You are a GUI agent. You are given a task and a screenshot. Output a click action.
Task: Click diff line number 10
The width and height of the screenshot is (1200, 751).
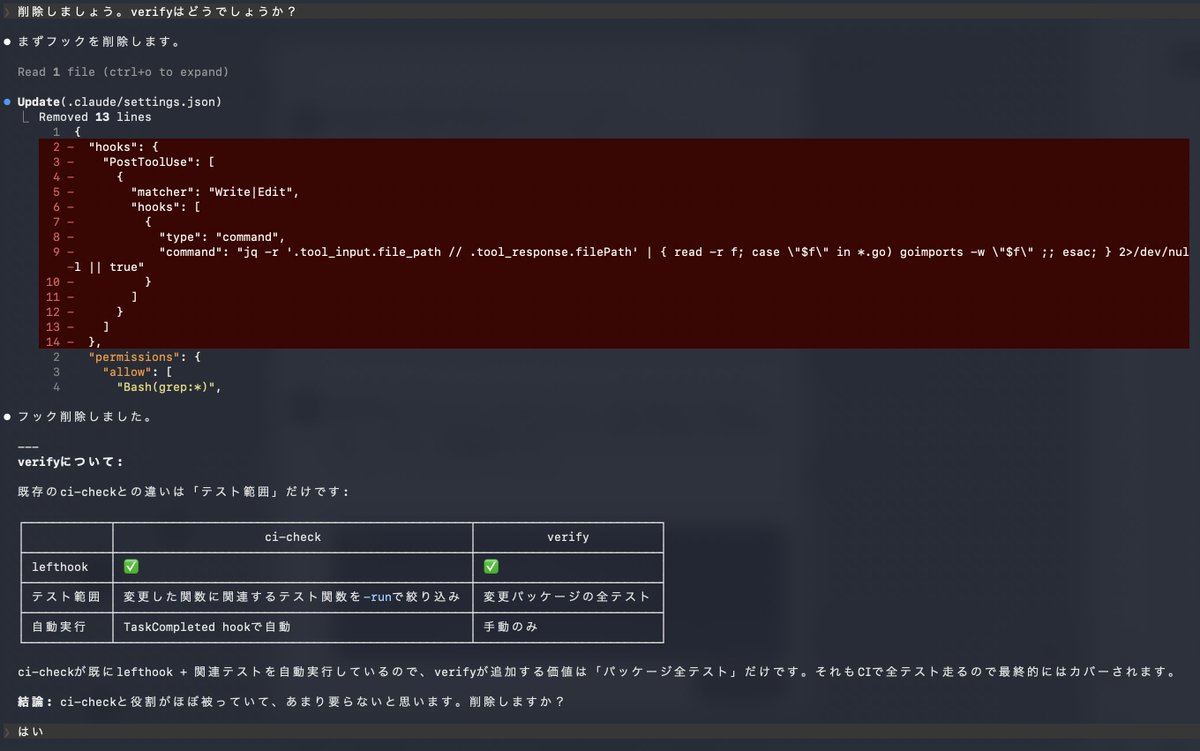[53, 282]
